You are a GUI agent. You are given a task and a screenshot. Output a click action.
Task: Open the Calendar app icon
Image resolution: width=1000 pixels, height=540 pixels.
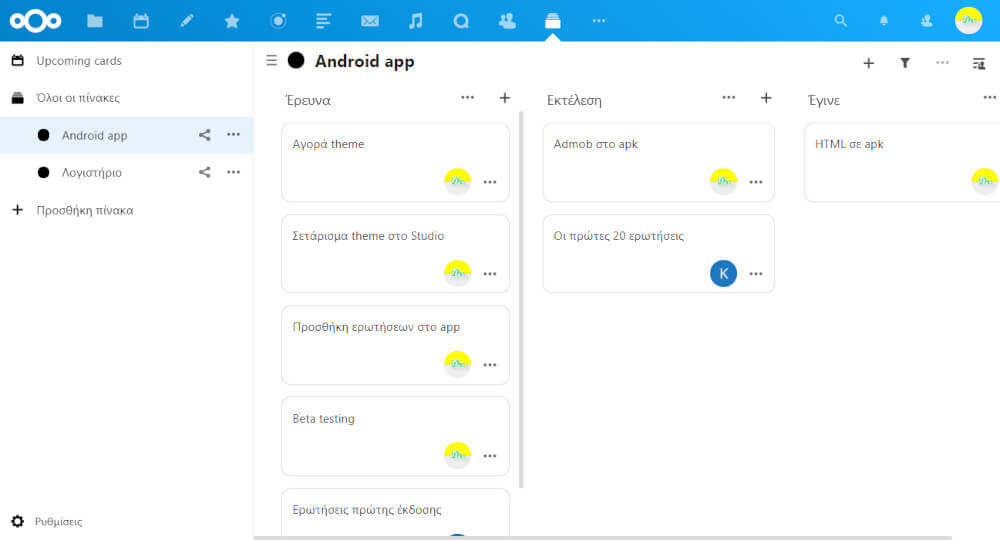click(141, 20)
